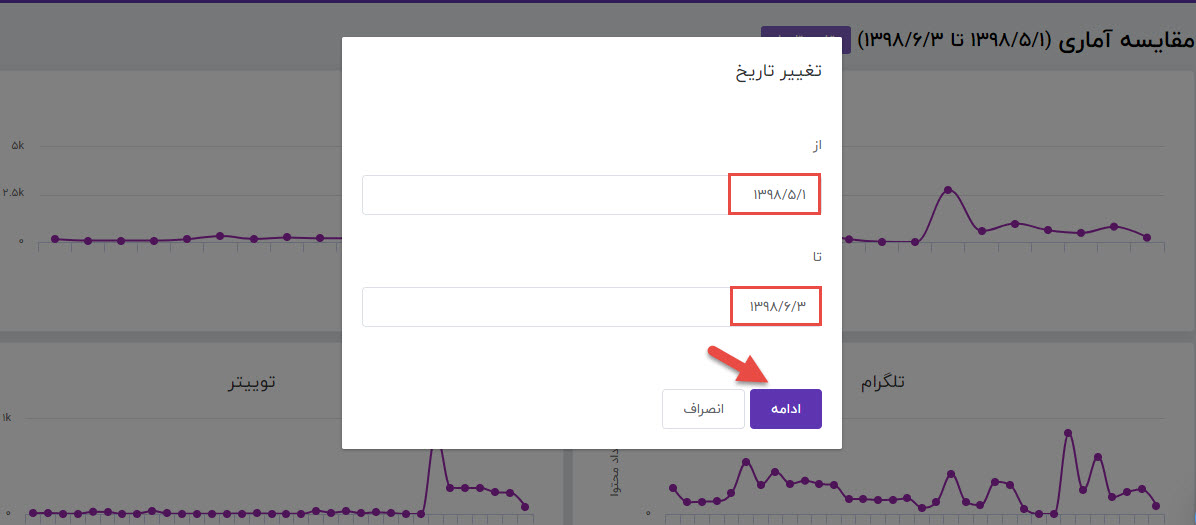Click the purple ادامه continue button
Screen dimensions: 1196x525
(x=786, y=409)
